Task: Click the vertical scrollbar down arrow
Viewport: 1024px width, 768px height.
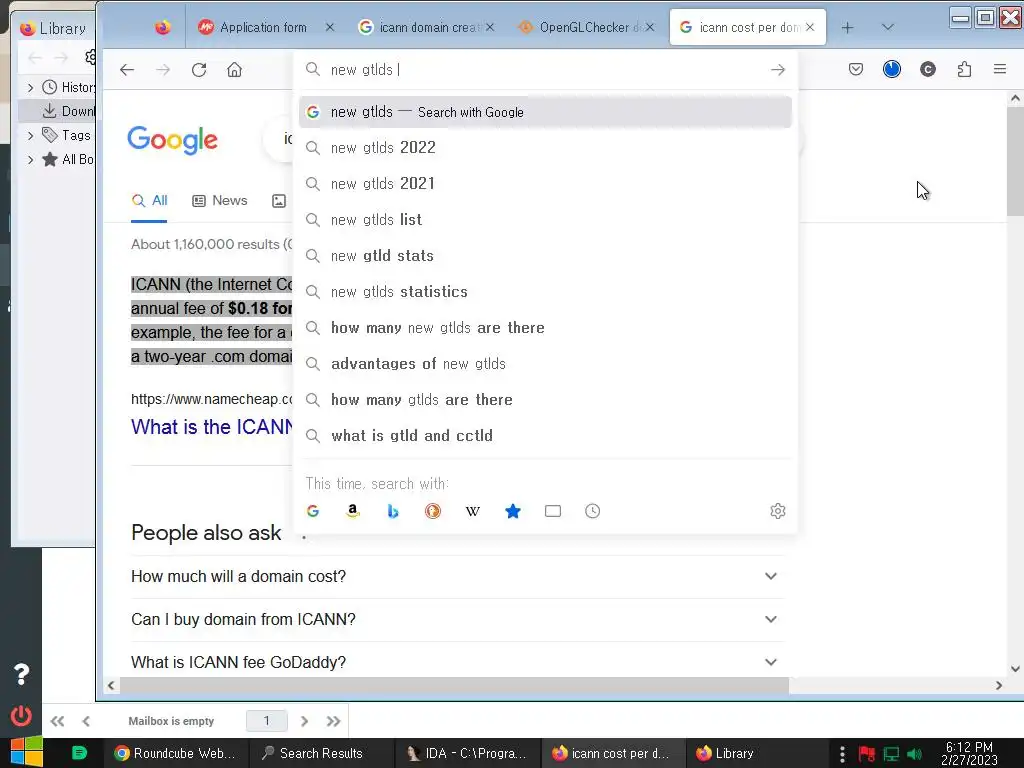Action: pyautogui.click(x=1014, y=669)
